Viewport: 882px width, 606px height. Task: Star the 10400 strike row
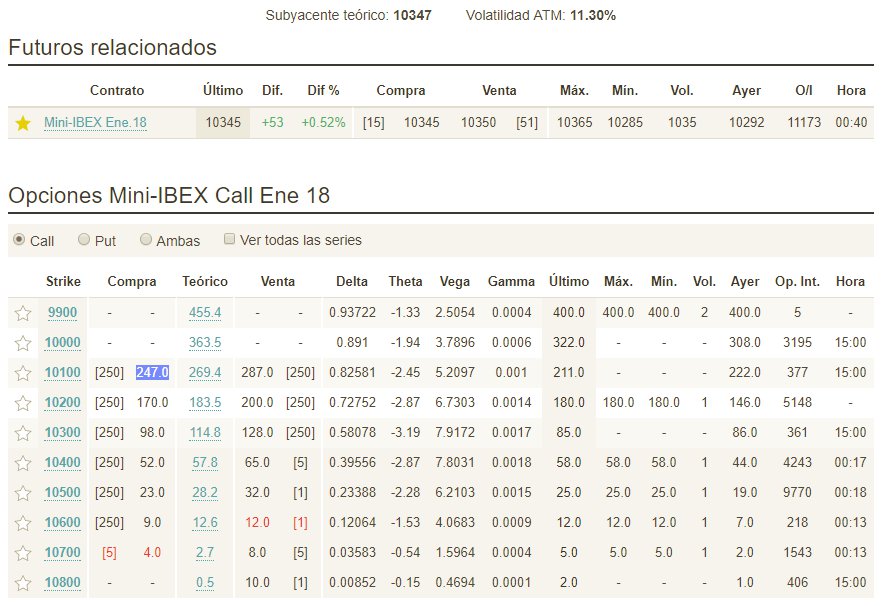tap(22, 463)
